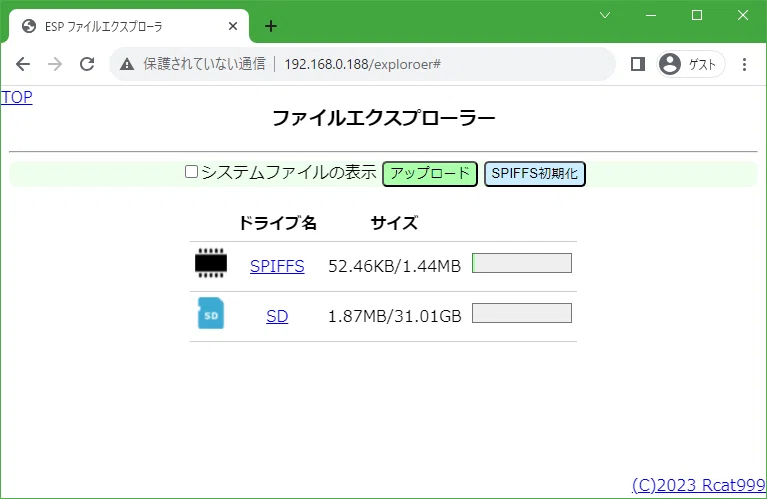The height and width of the screenshot is (499, 767).
Task: Select the ESP ファイルエクスプローラ tab
Action: [x=128, y=26]
